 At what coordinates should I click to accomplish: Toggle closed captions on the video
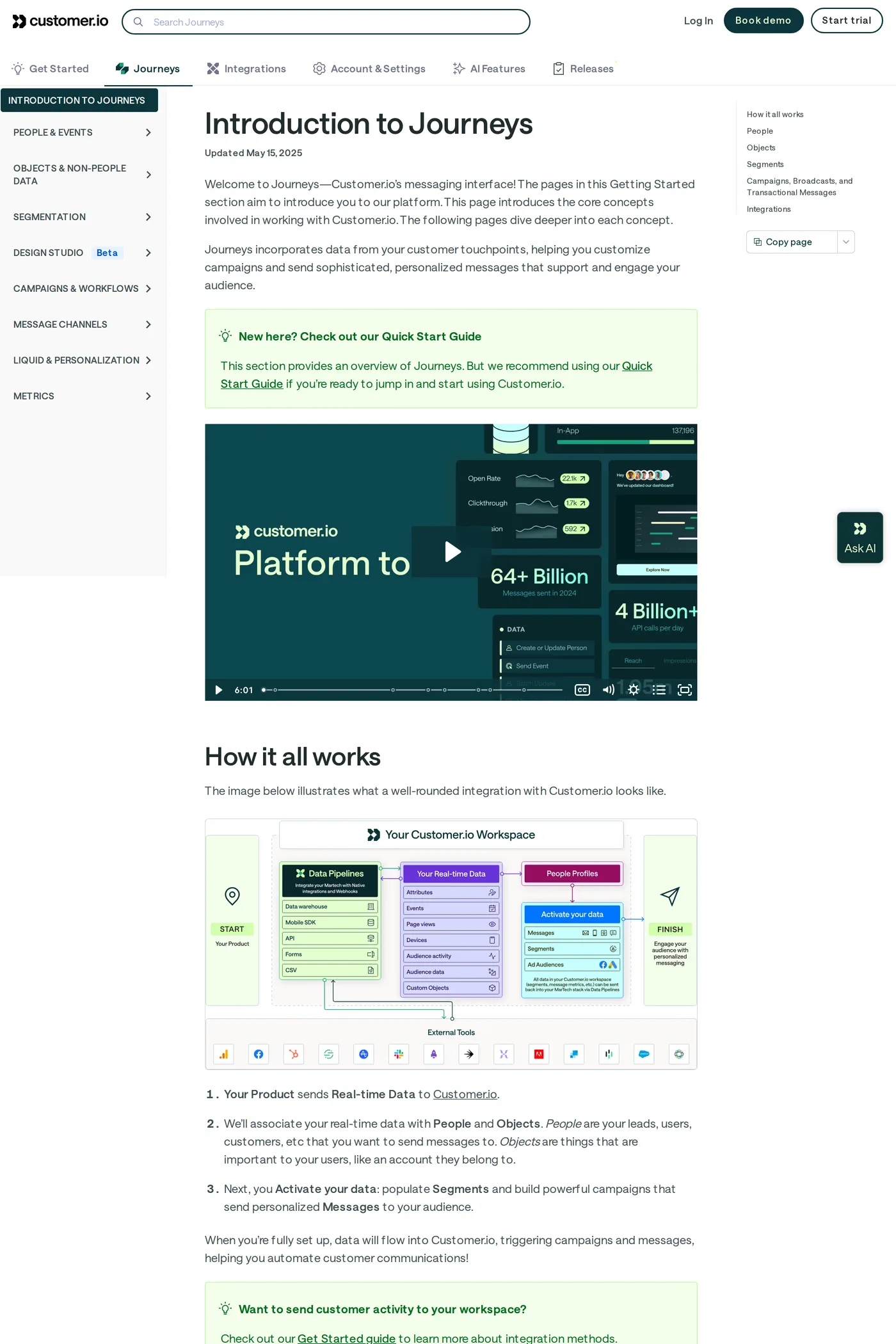[x=582, y=690]
